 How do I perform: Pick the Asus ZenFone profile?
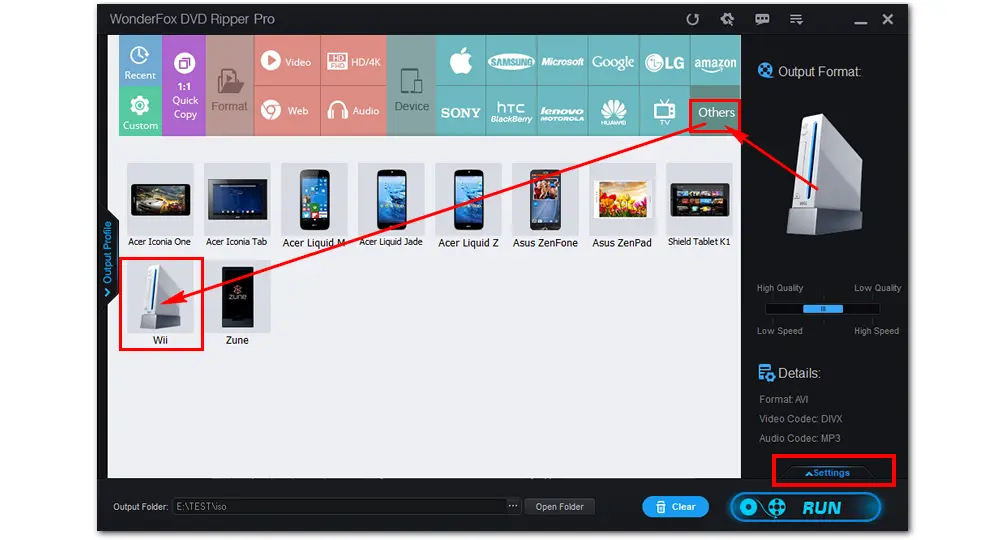[x=545, y=205]
